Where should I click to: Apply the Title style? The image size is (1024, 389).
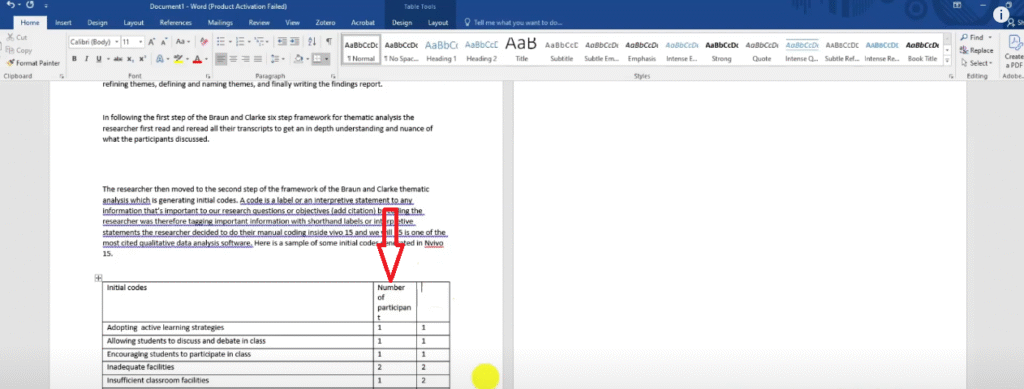tap(521, 50)
